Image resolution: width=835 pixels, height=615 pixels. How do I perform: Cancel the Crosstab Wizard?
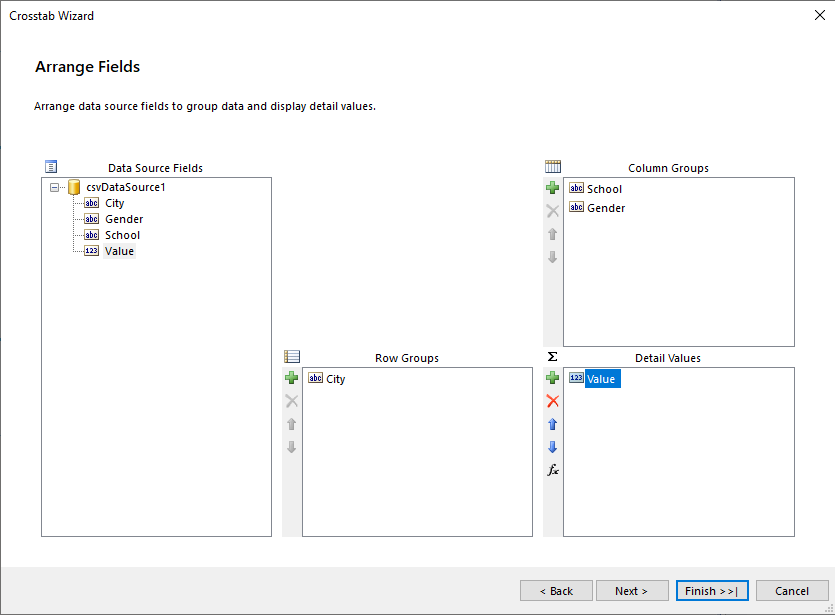tap(792, 590)
